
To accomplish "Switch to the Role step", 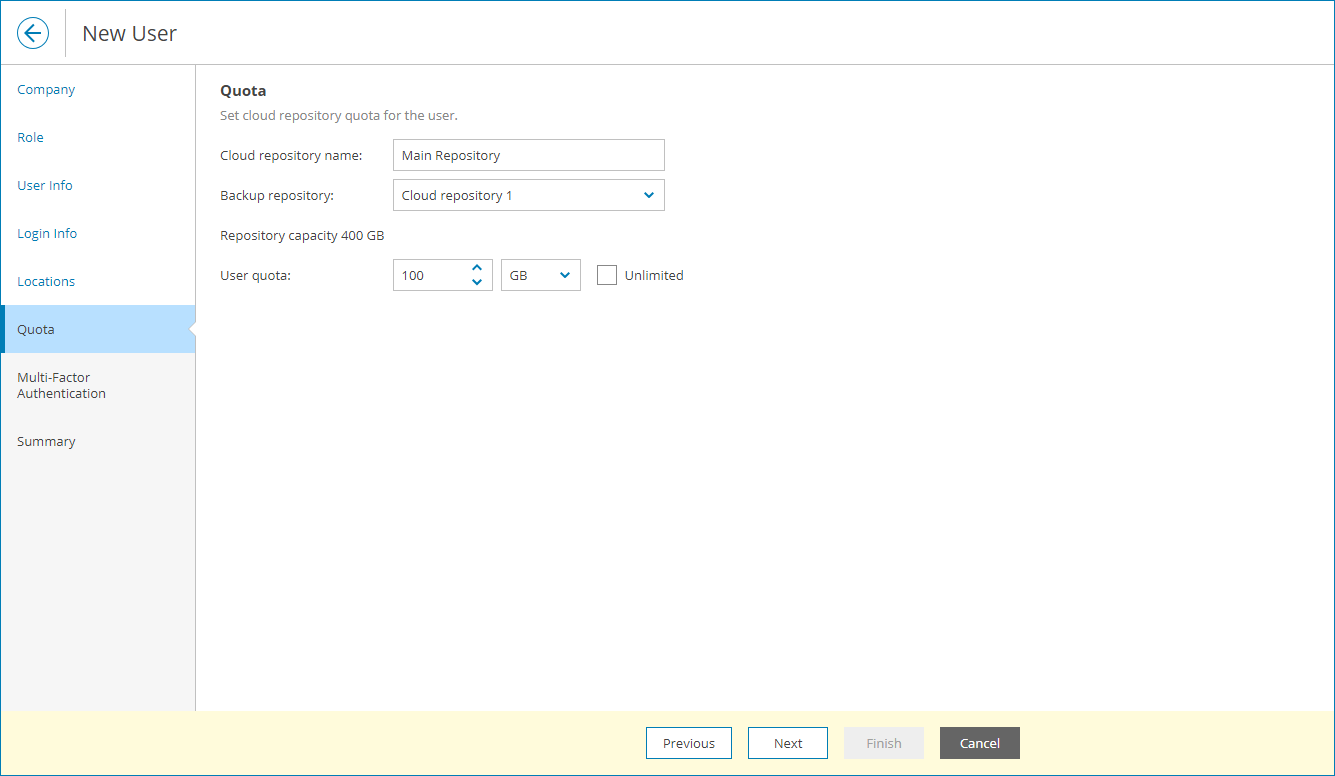I will pos(30,137).
